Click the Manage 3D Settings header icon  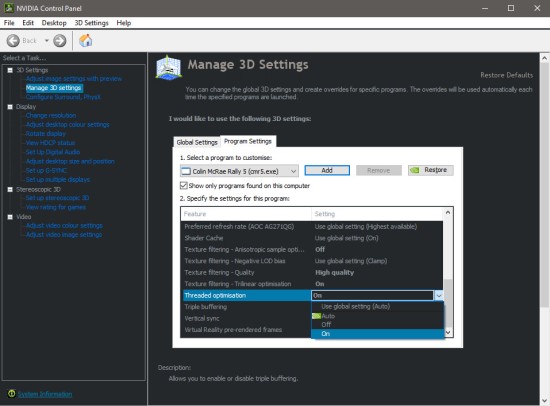pos(168,67)
